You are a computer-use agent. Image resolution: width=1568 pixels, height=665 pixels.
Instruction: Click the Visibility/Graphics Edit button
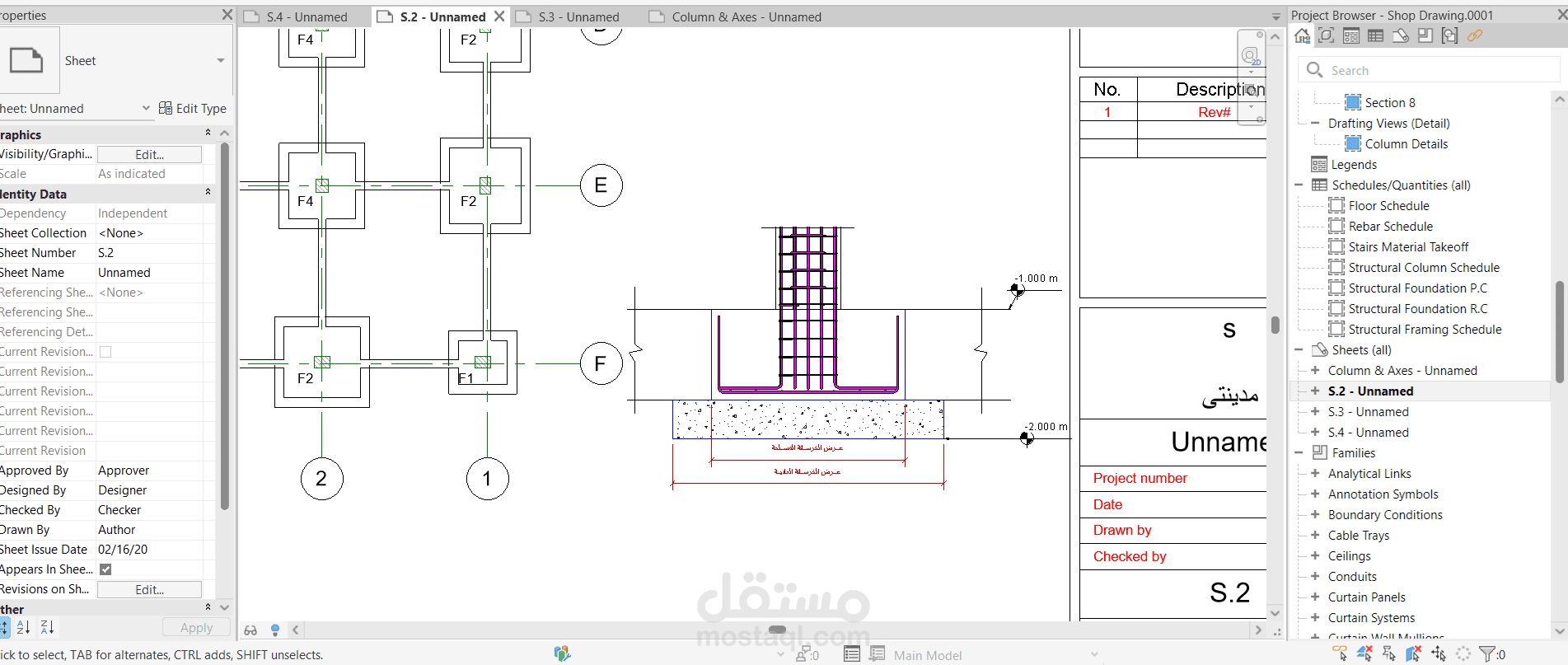click(149, 154)
